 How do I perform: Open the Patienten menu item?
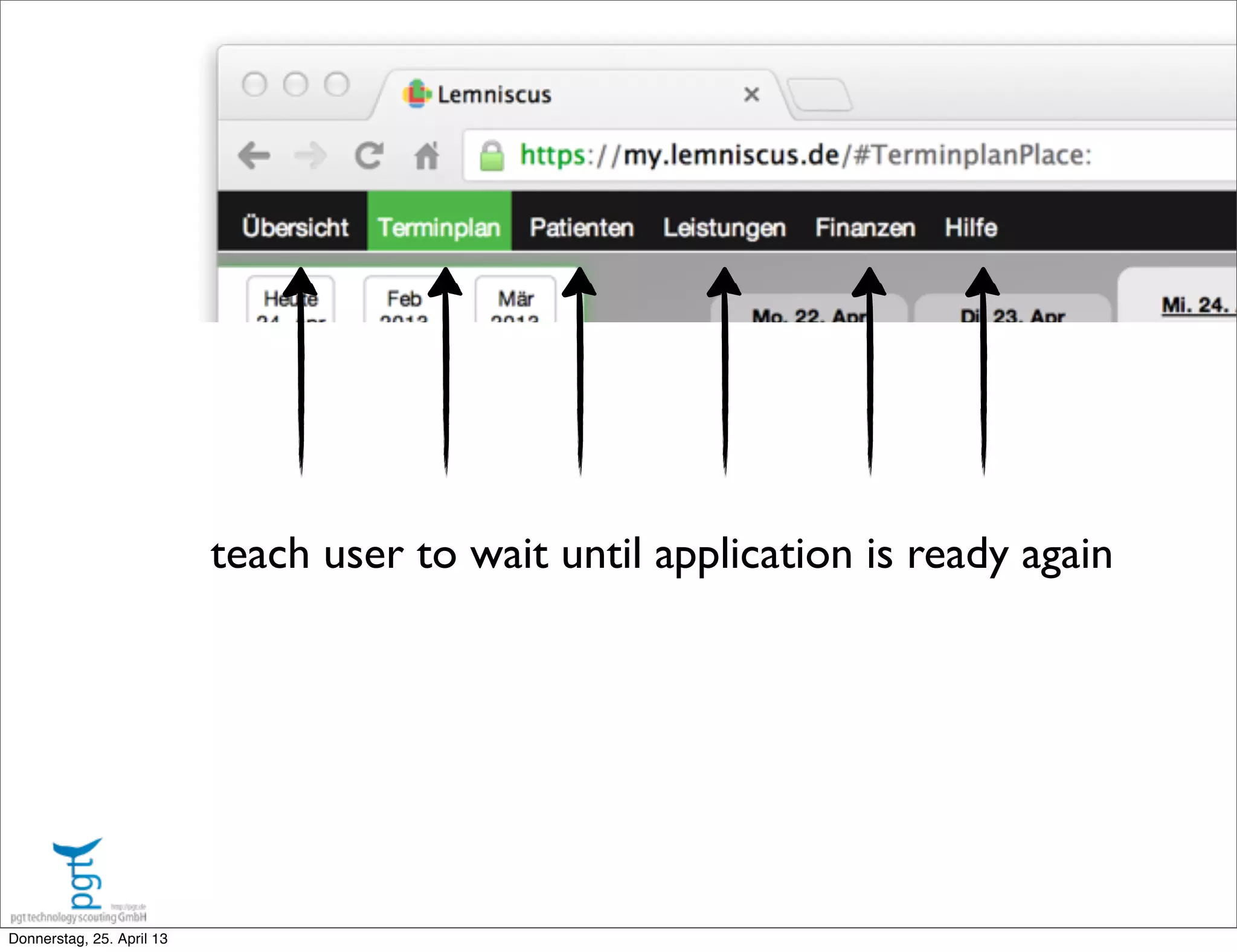pyautogui.click(x=582, y=228)
